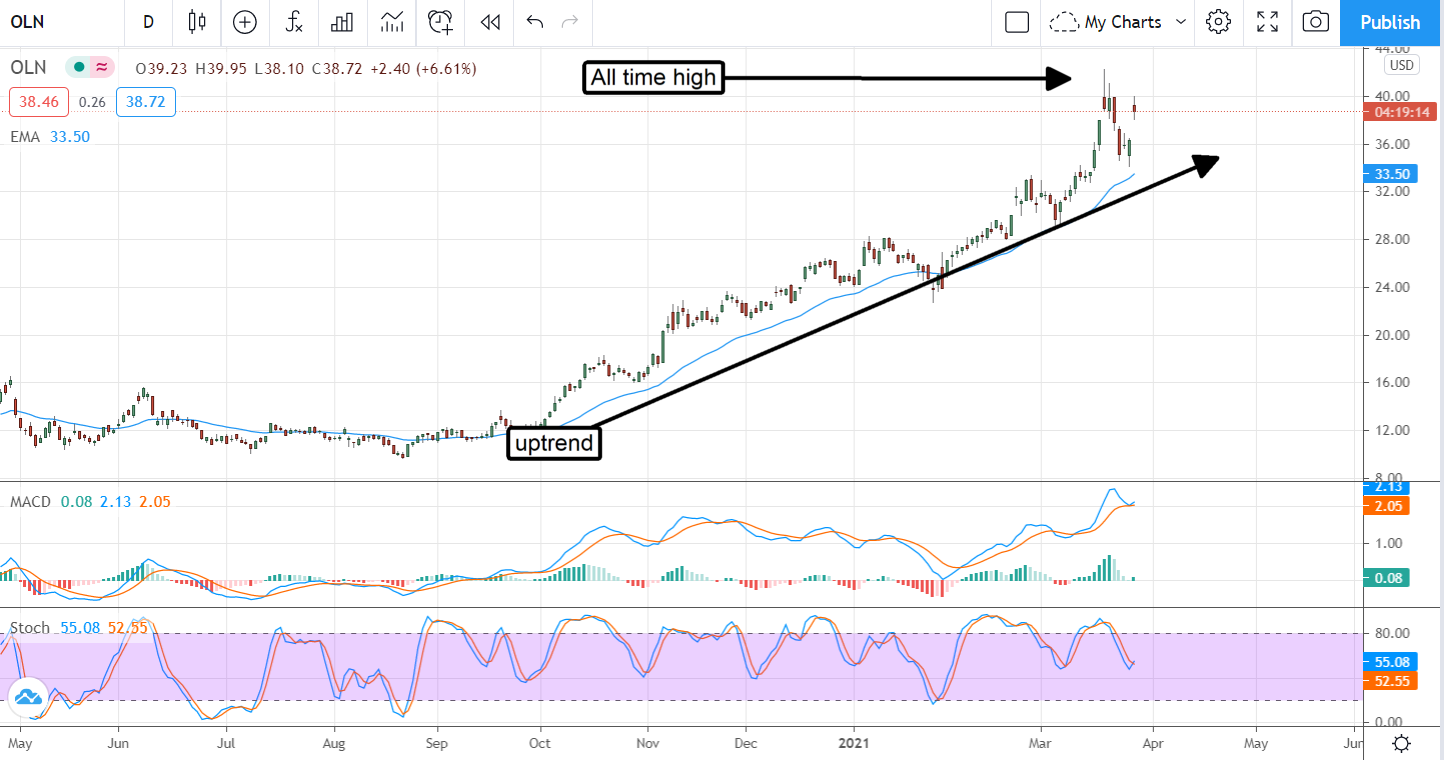Click the 28.00 price axis label
1444x760 pixels.
(1392, 240)
